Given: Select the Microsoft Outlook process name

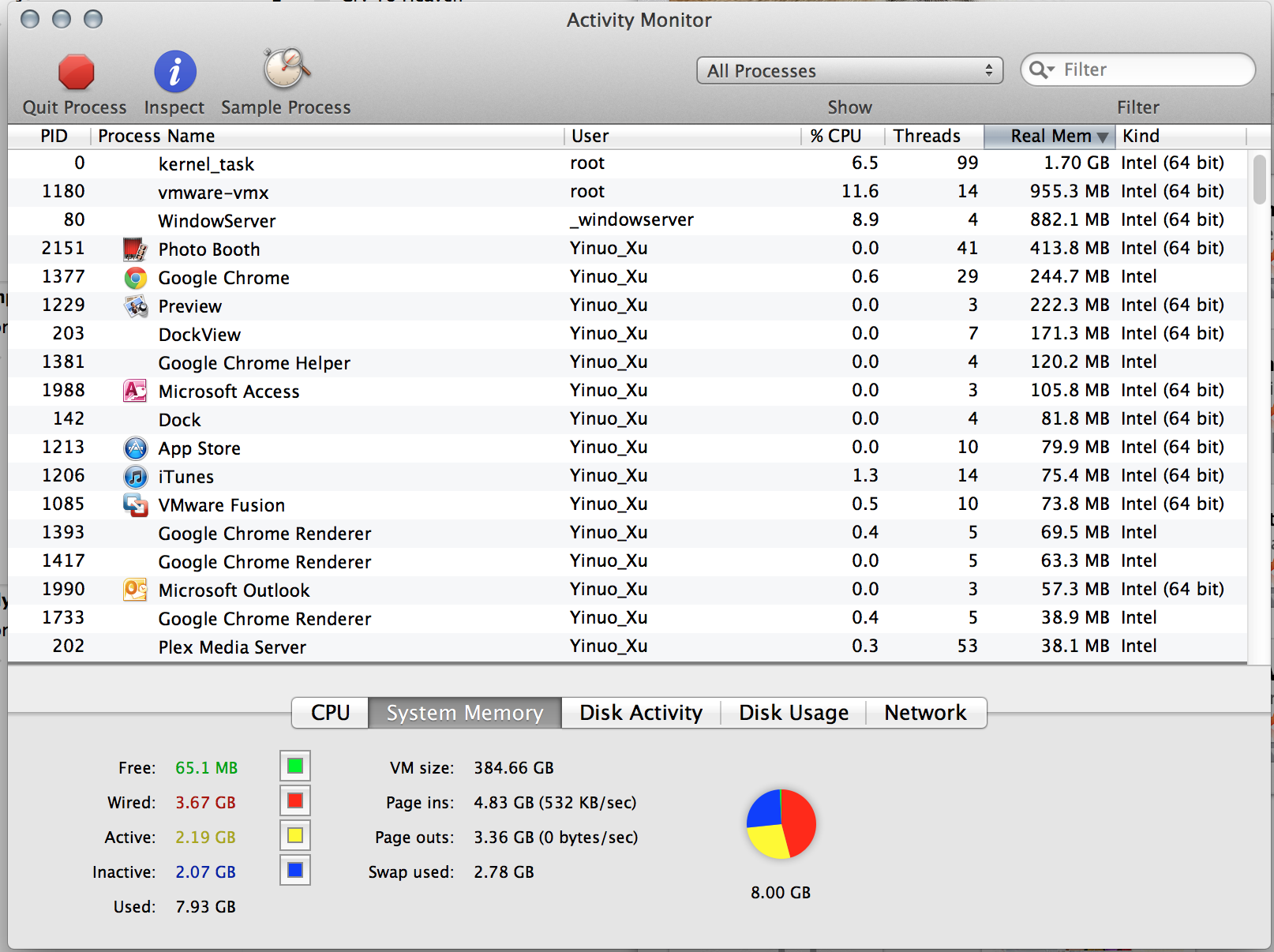Looking at the screenshot, I should tap(234, 590).
